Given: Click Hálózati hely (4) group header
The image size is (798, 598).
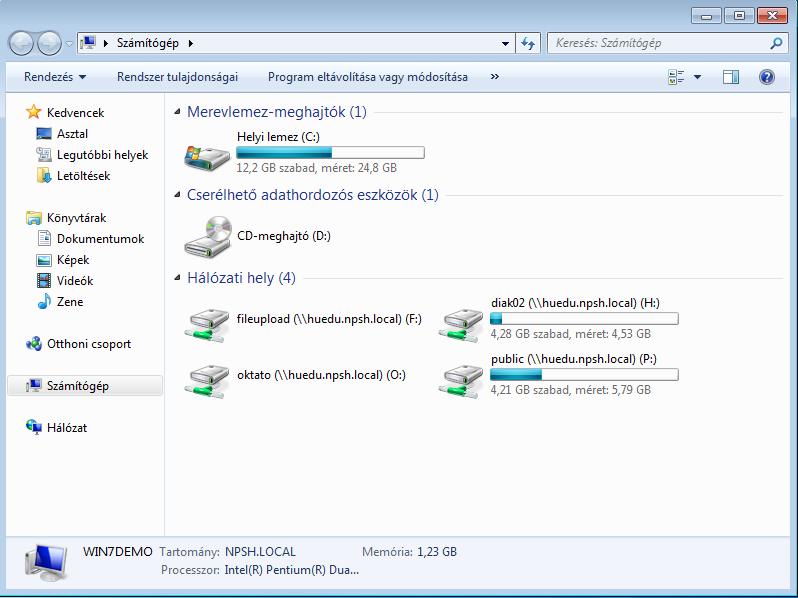Looking at the screenshot, I should 241,278.
